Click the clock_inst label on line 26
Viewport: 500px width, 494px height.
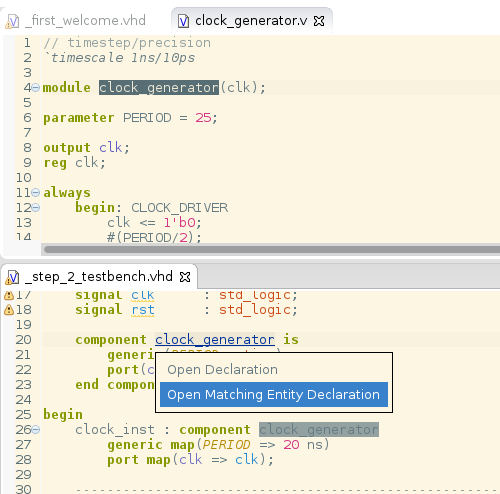115,430
